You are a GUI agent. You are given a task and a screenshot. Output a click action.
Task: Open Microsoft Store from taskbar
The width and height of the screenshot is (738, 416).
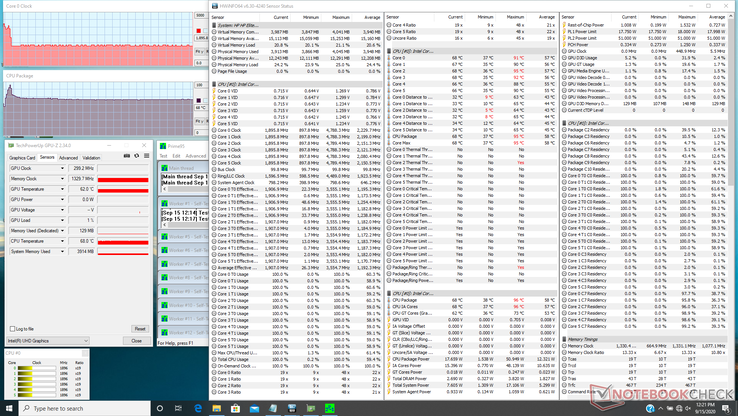235,408
